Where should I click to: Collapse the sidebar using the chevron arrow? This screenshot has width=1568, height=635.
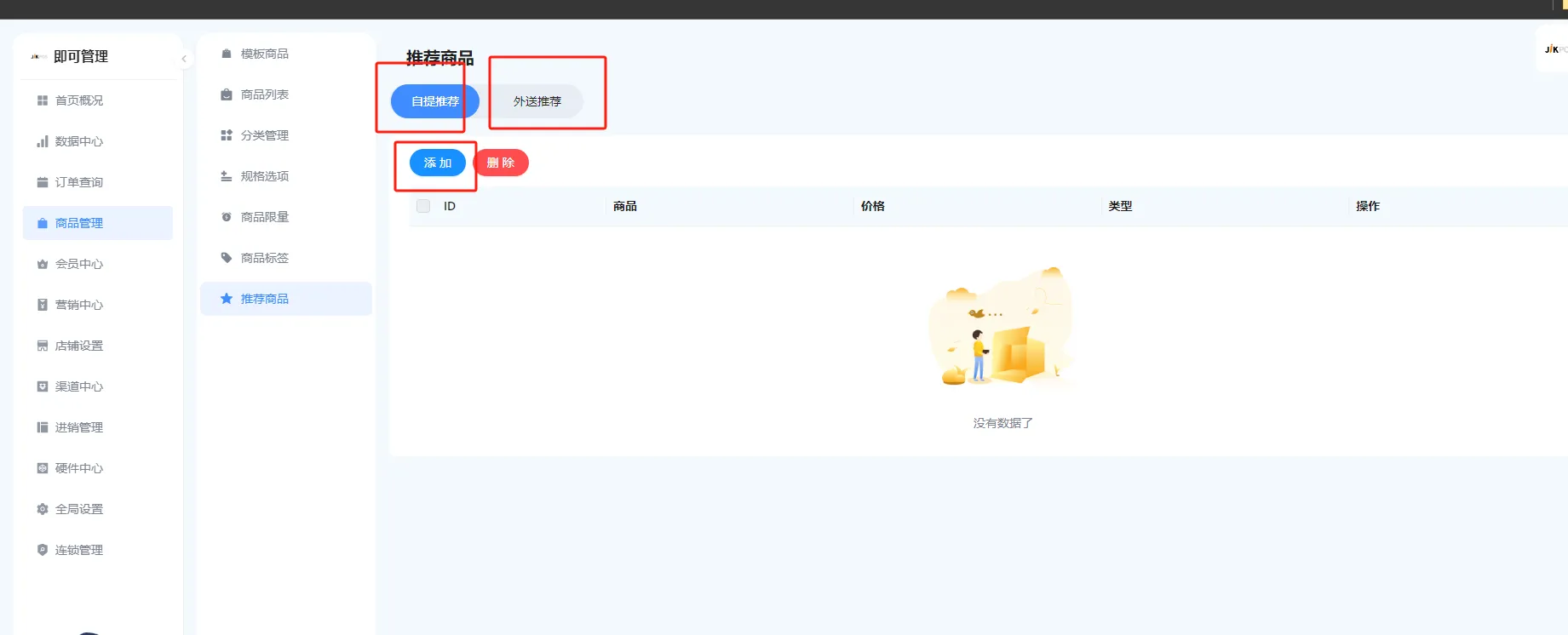tap(184, 59)
